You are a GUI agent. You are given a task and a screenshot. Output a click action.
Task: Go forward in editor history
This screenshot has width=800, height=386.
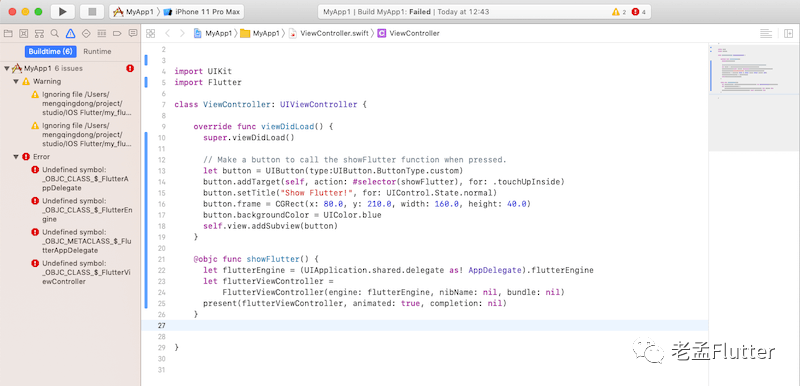(x=182, y=34)
